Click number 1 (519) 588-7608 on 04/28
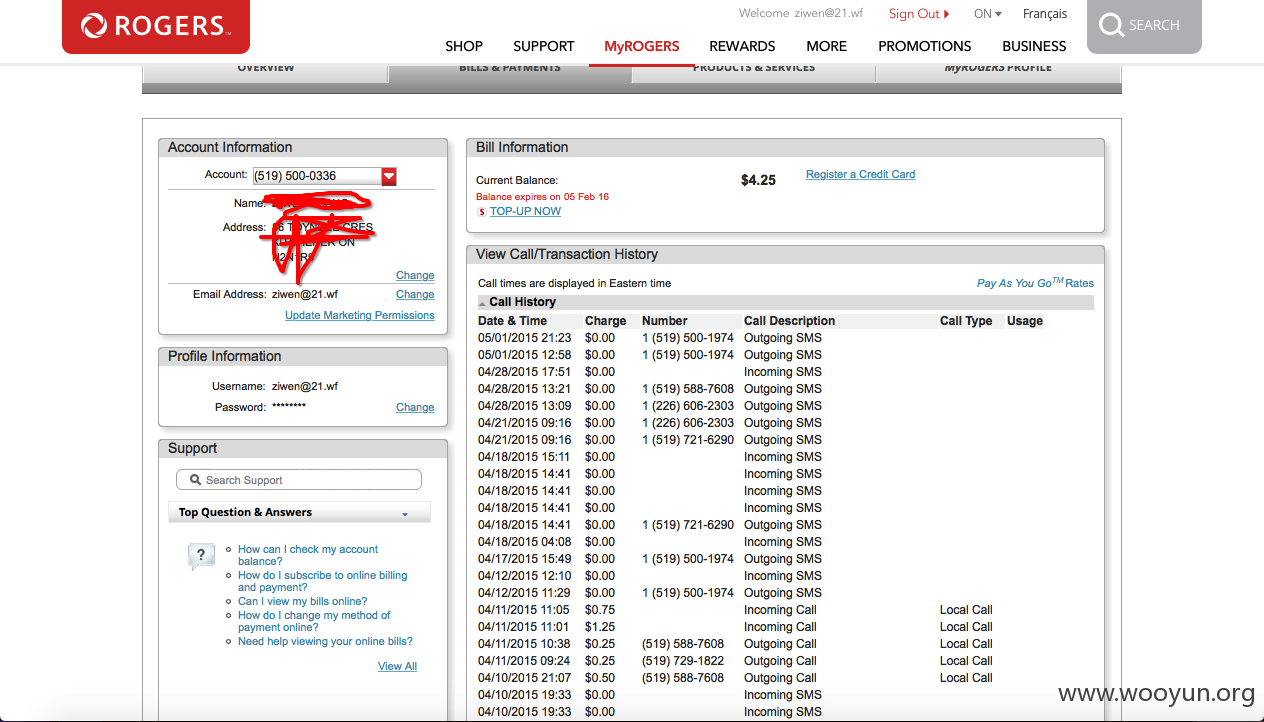1264x722 pixels. pyautogui.click(x=688, y=389)
